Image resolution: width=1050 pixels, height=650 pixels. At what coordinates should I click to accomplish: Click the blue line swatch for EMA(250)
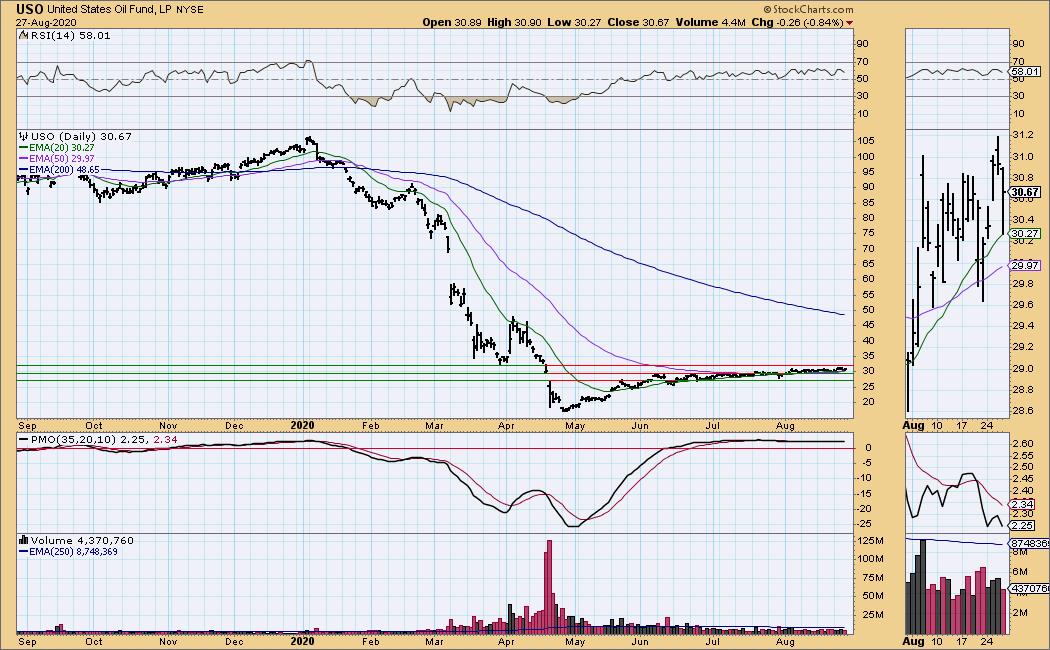[23, 552]
